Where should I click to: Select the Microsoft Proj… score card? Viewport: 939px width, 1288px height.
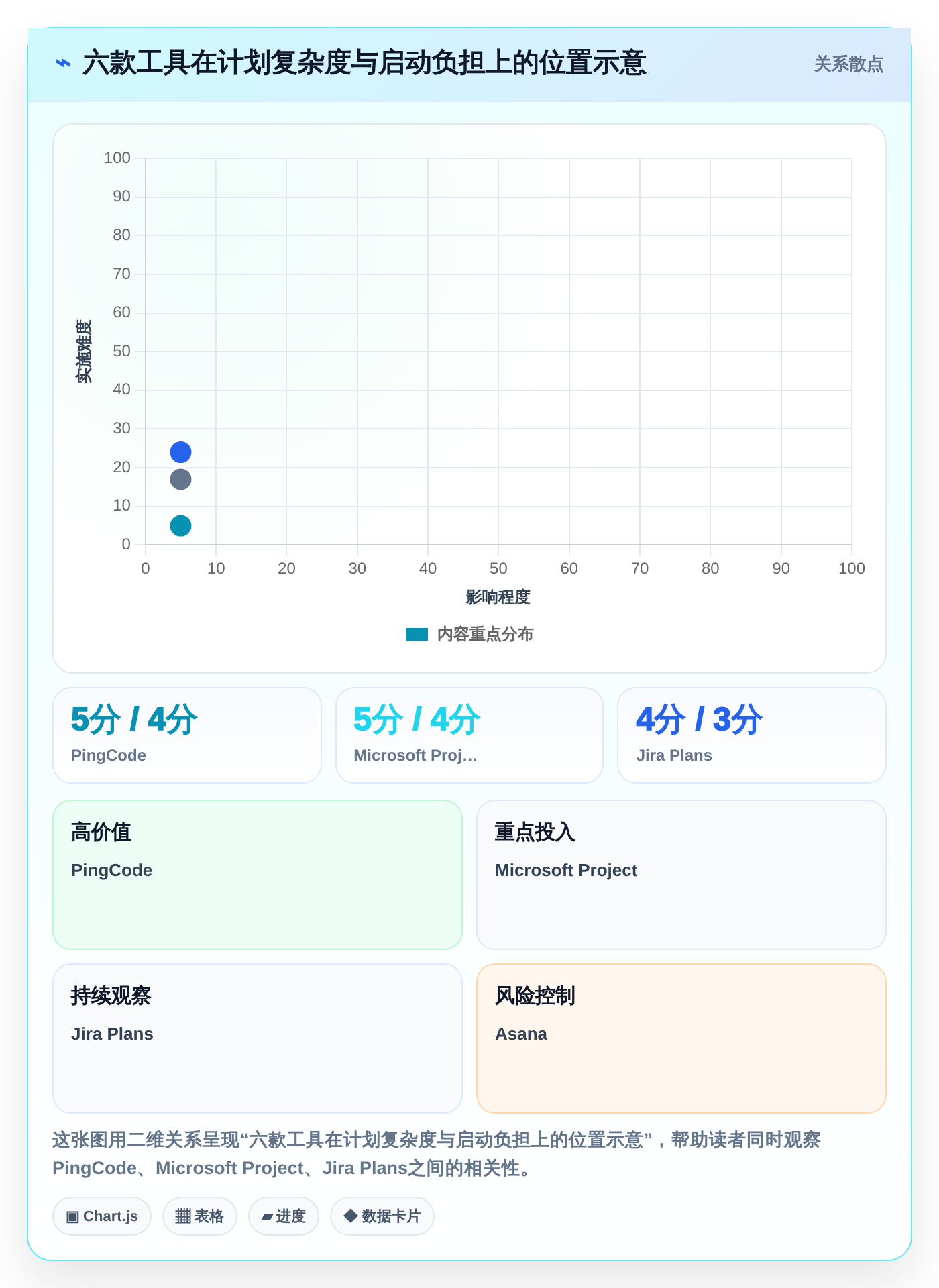pyautogui.click(x=469, y=735)
